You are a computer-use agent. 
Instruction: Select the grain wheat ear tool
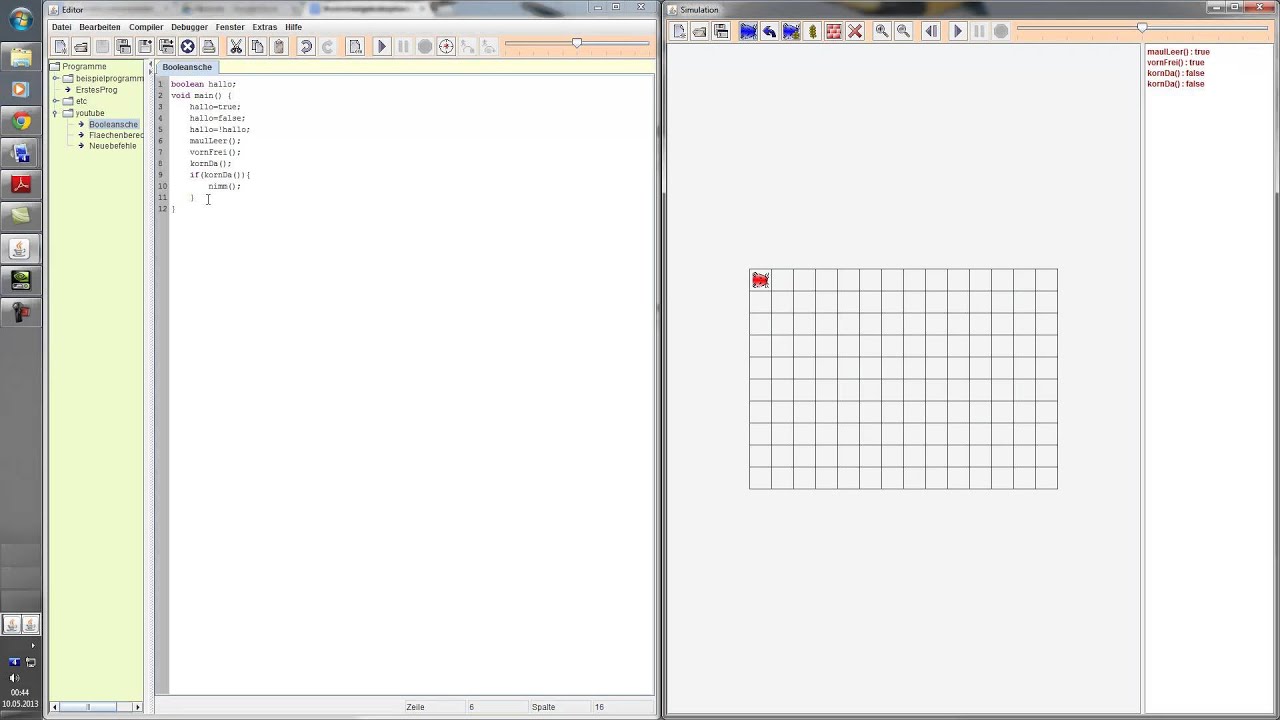coord(812,31)
